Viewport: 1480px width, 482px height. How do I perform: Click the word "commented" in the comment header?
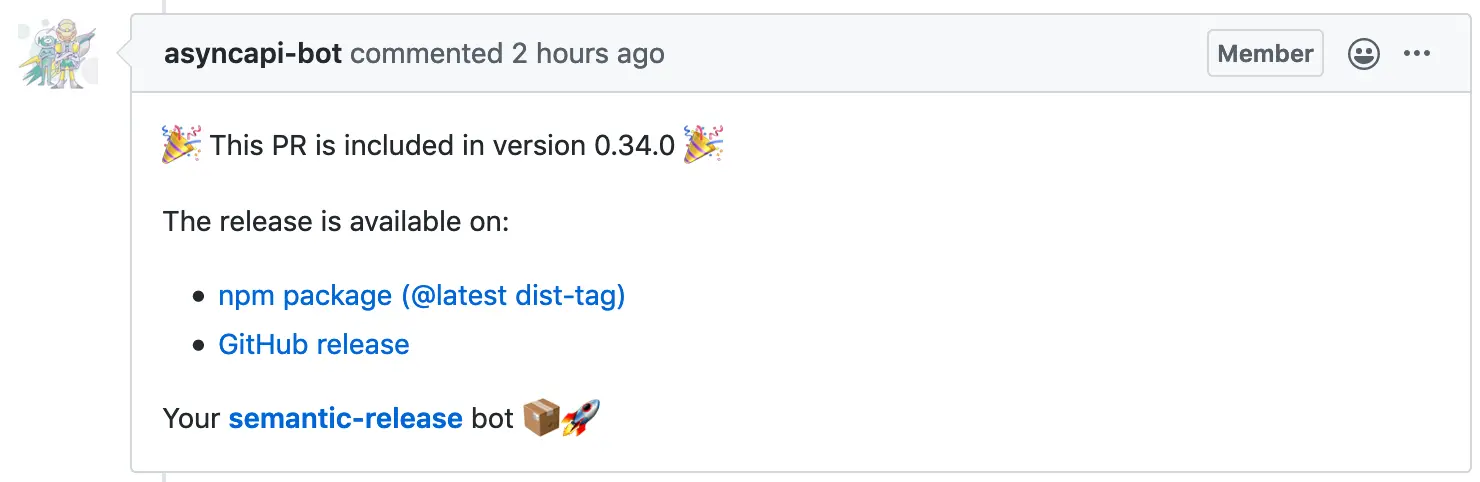coord(427,53)
